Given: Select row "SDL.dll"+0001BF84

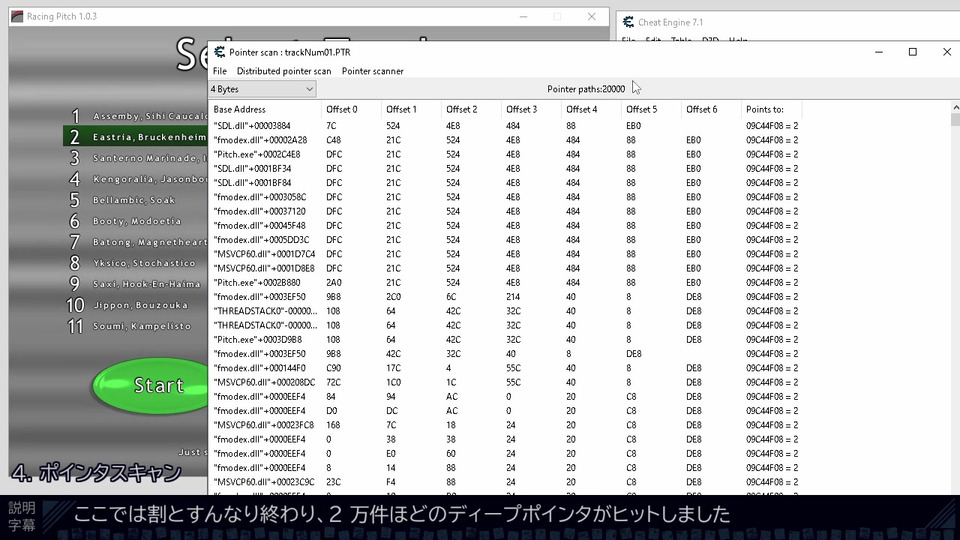Looking at the screenshot, I should (506, 183).
